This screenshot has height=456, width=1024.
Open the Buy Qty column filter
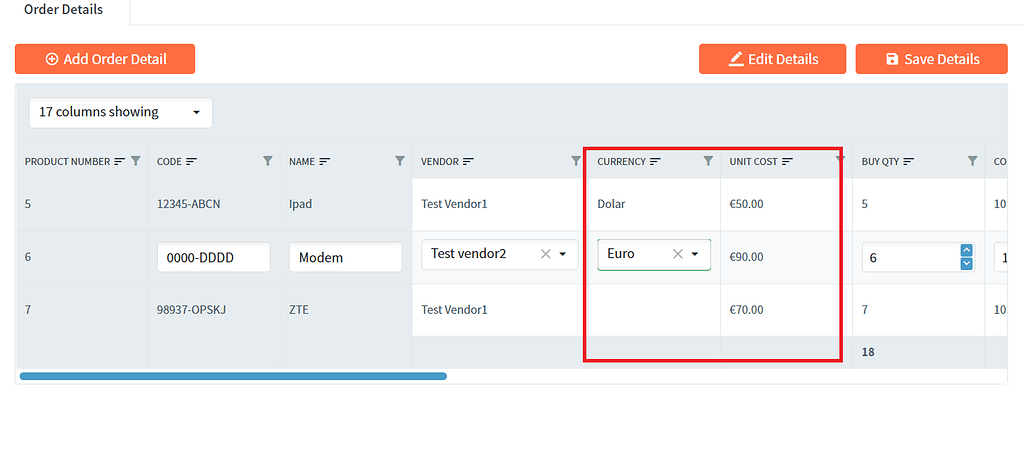pos(972,161)
